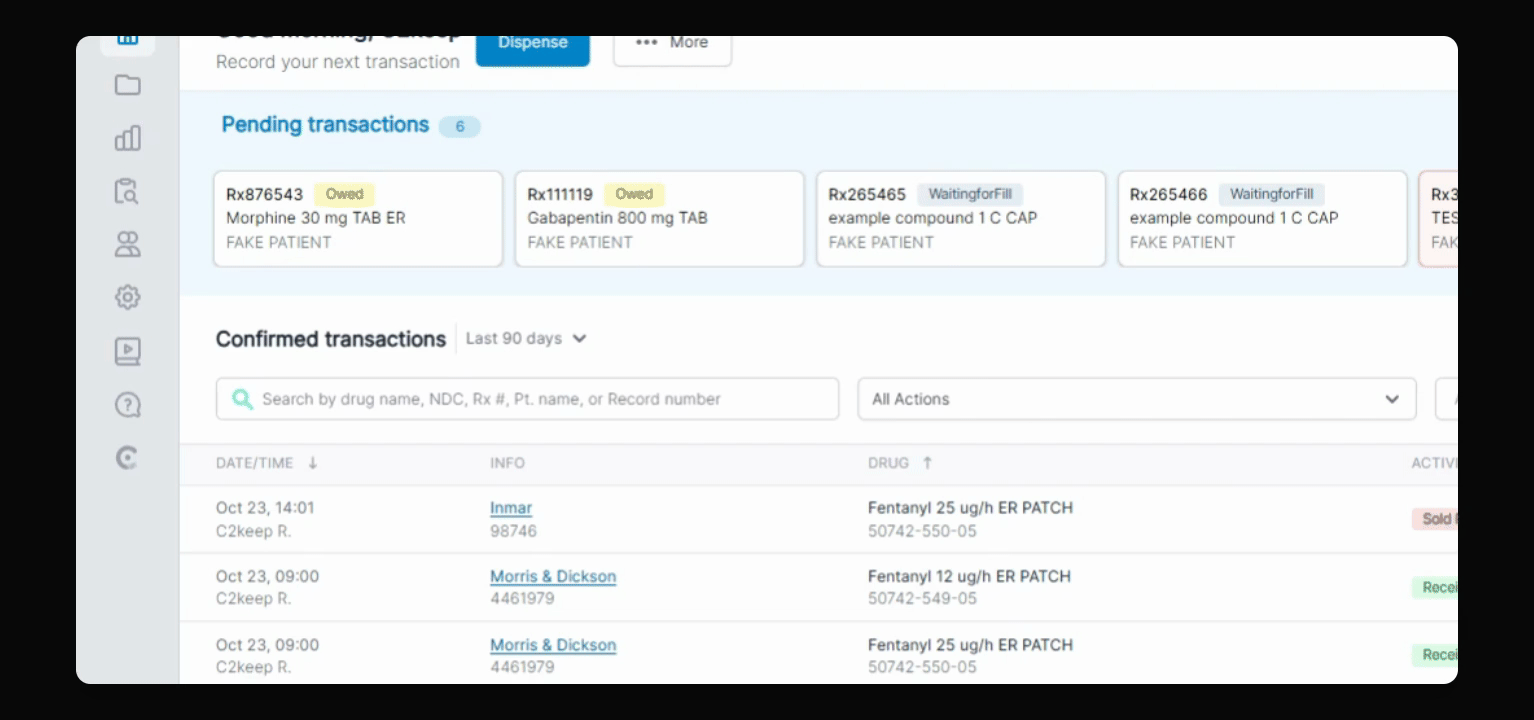
Task: Click the transaction search field
Action: [x=528, y=399]
